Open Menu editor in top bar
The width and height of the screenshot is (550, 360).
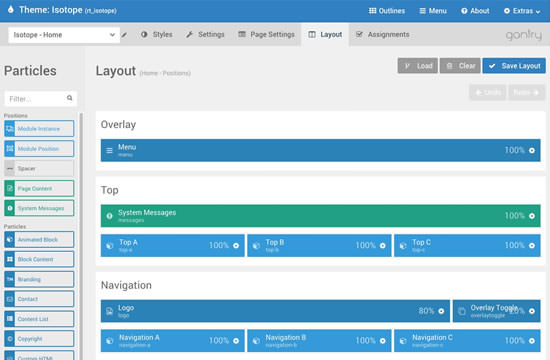(433, 11)
